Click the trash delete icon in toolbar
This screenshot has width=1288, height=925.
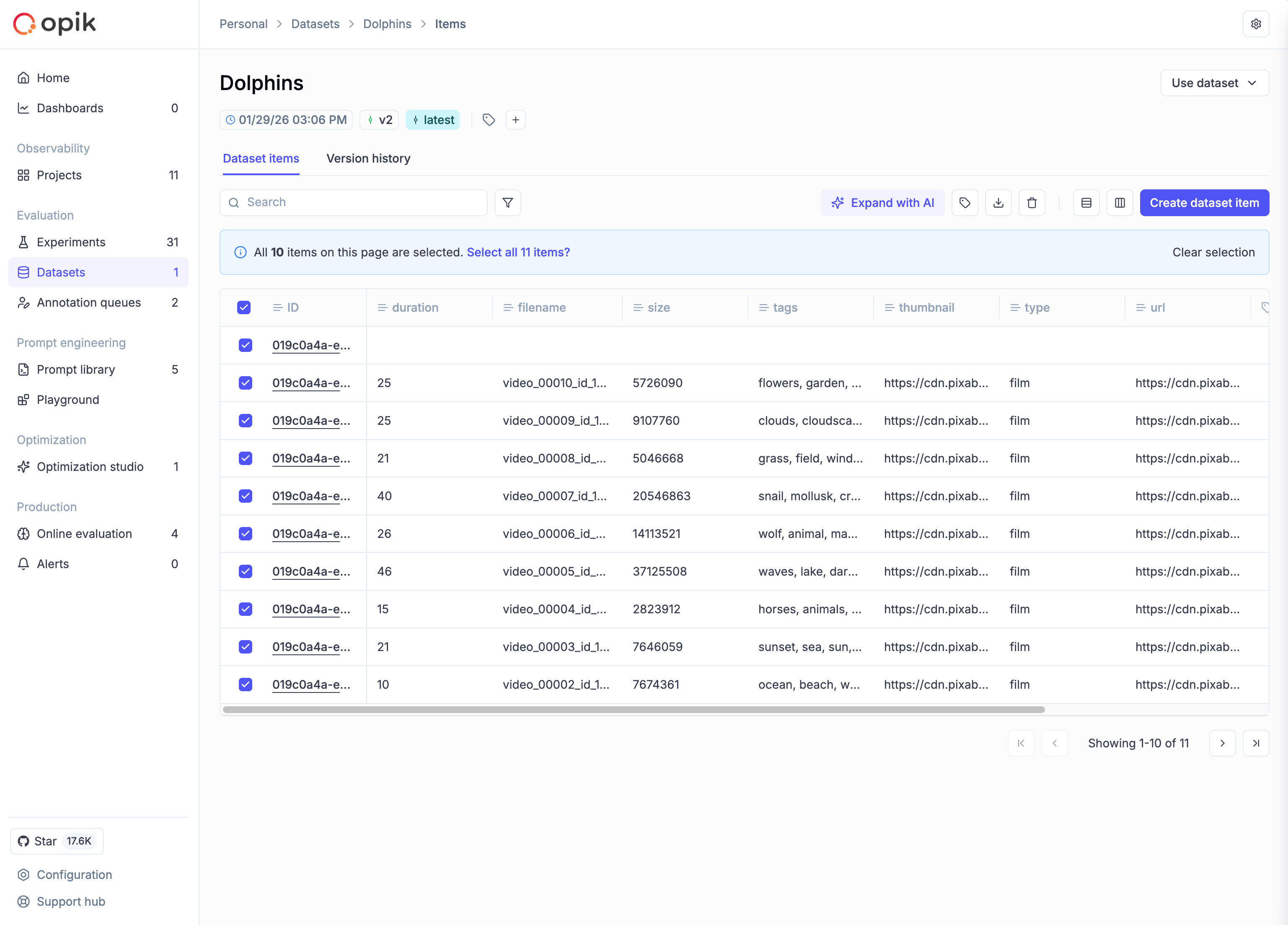tap(1031, 203)
